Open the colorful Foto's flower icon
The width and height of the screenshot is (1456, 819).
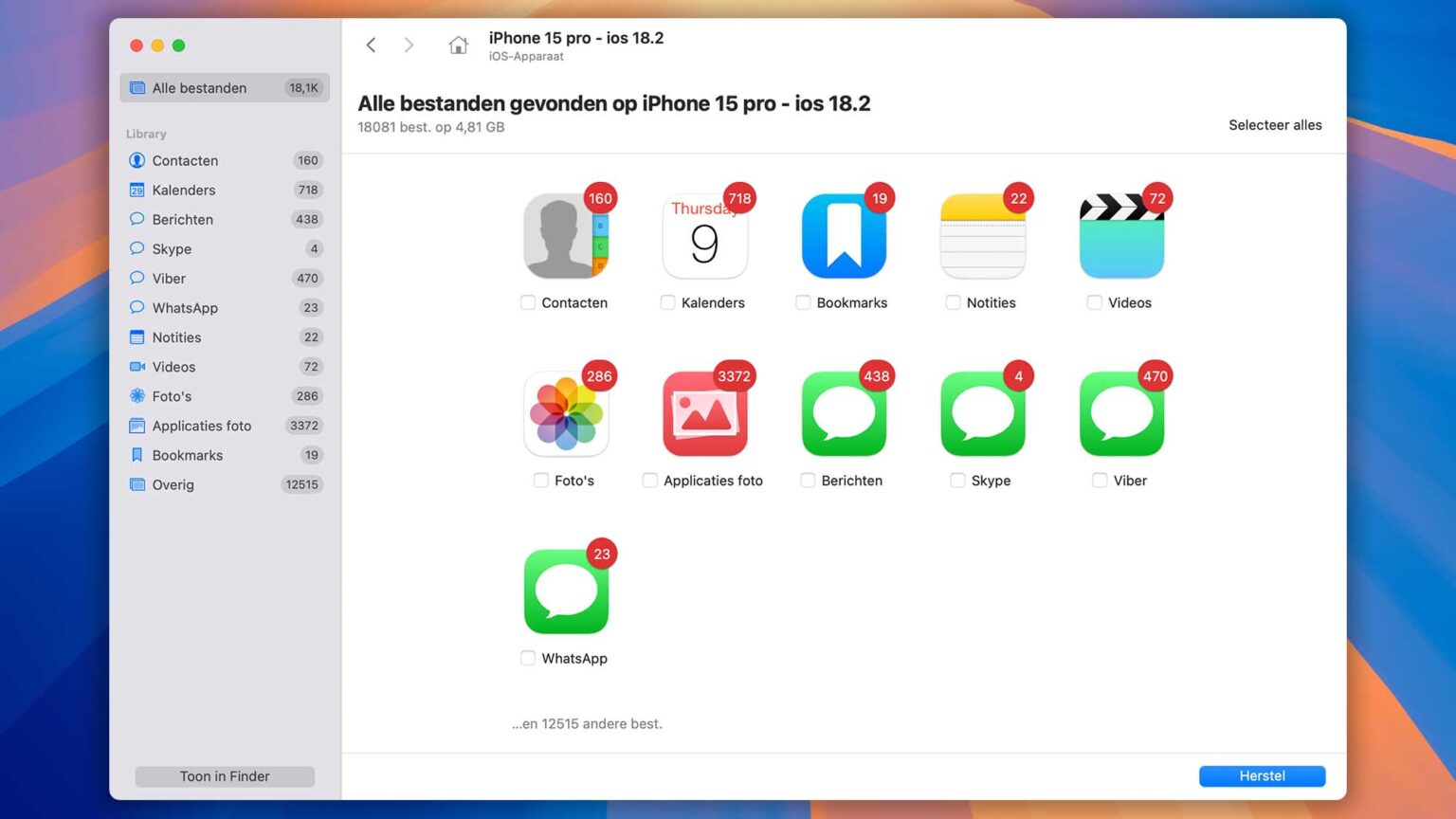tap(565, 414)
